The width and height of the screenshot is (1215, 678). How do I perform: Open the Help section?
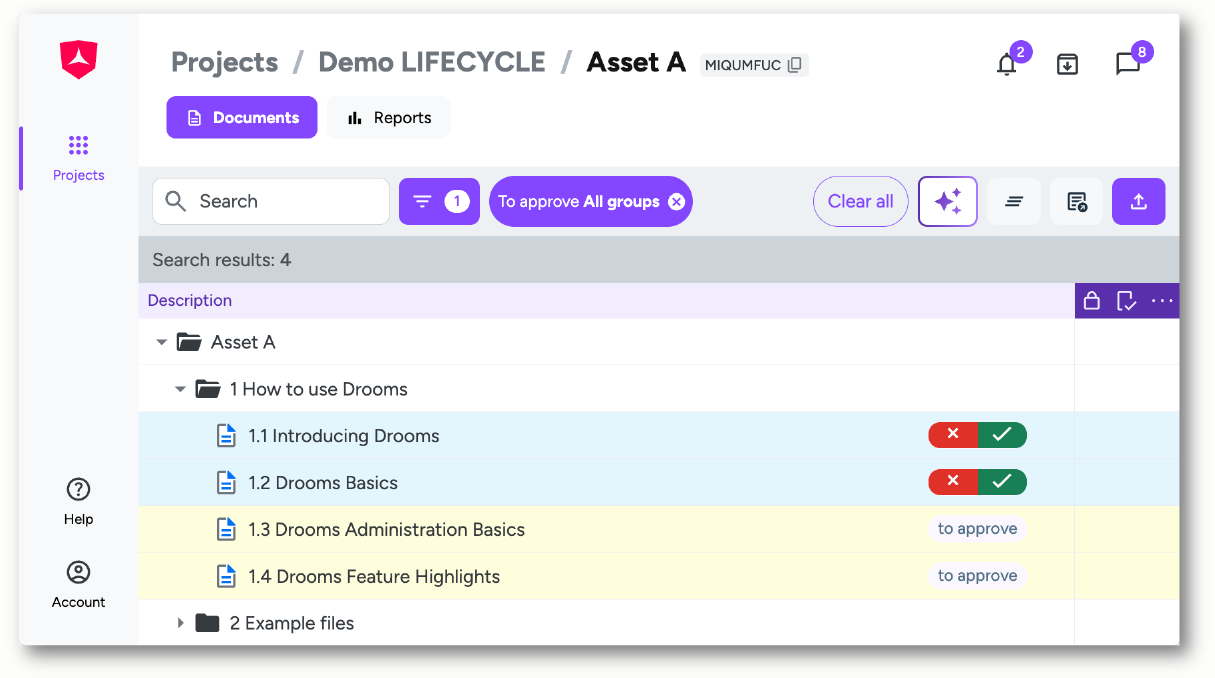coord(78,502)
